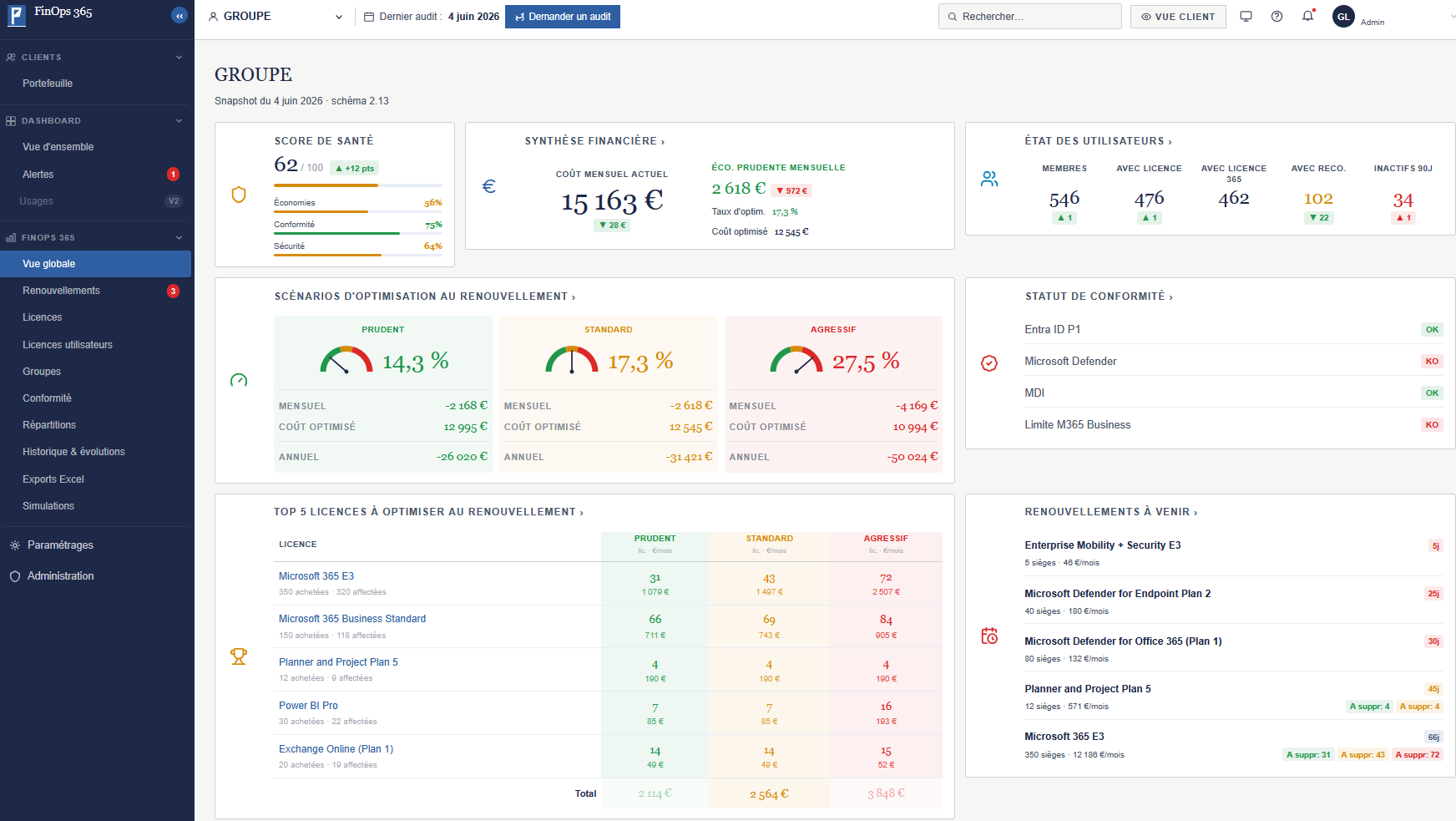1456x821 pixels.
Task: Click the Agressif scenario gauge dial
Action: (796, 360)
